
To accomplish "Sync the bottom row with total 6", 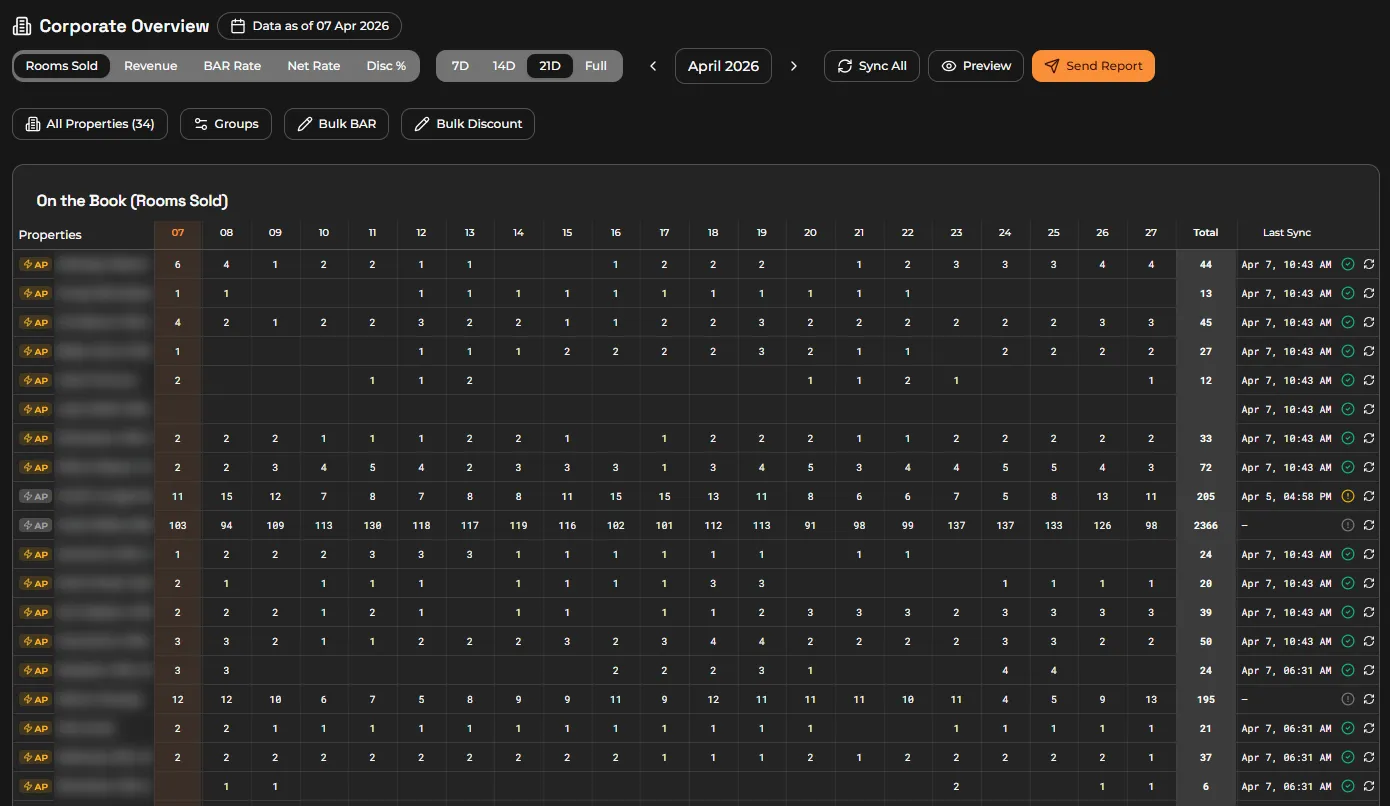I will [x=1368, y=787].
